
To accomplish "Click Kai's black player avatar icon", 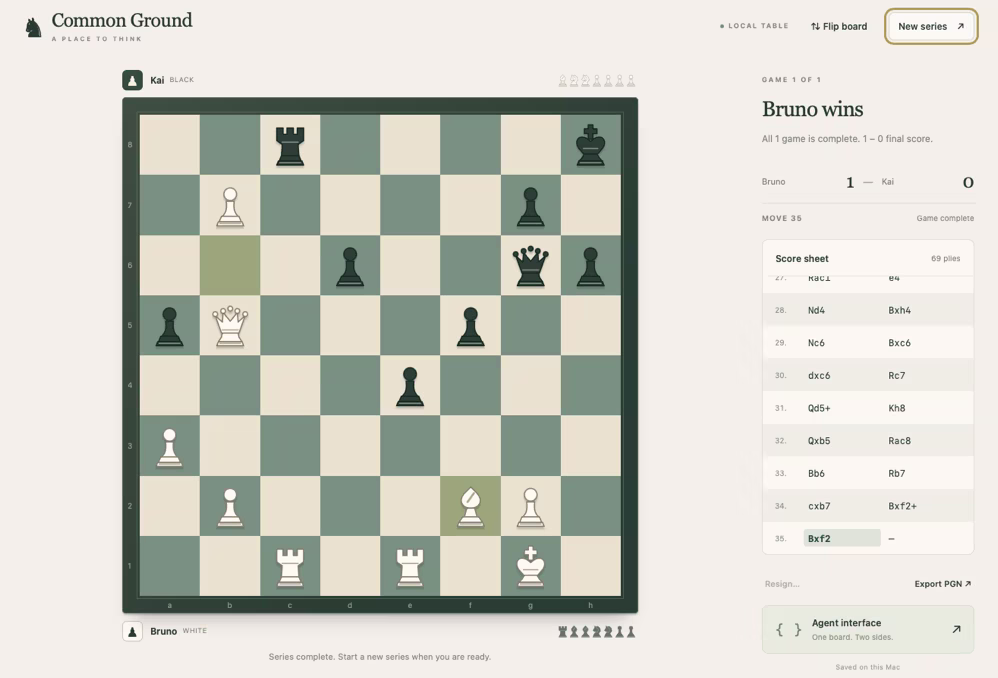I will click(132, 80).
